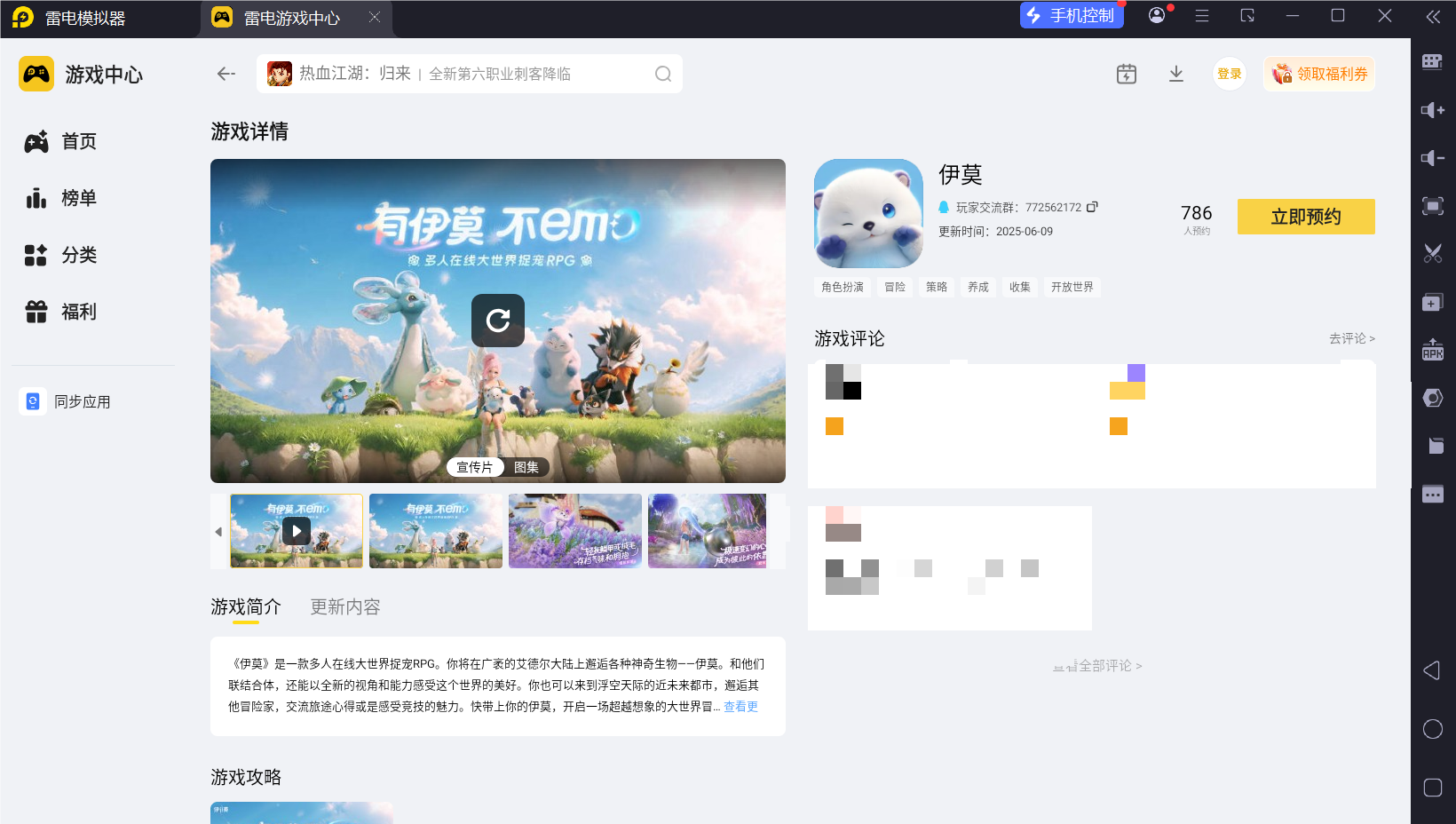Click the calendar reservation icon near download
The image size is (1456, 824).
point(1125,74)
